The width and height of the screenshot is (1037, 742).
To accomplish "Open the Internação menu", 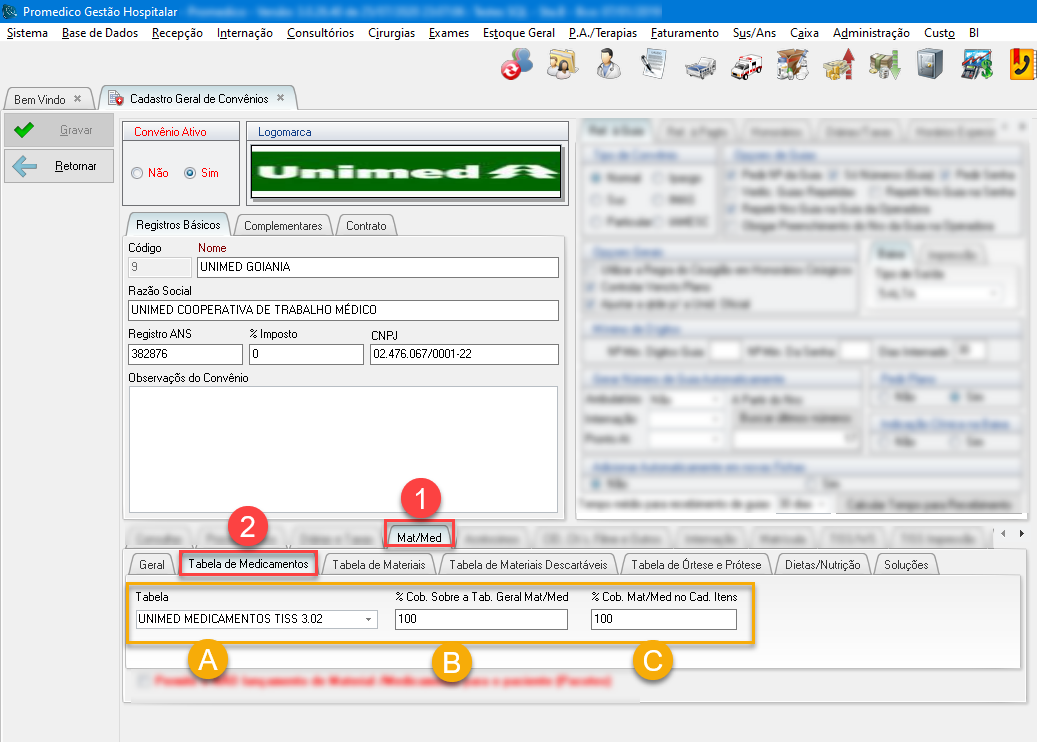I will point(245,33).
